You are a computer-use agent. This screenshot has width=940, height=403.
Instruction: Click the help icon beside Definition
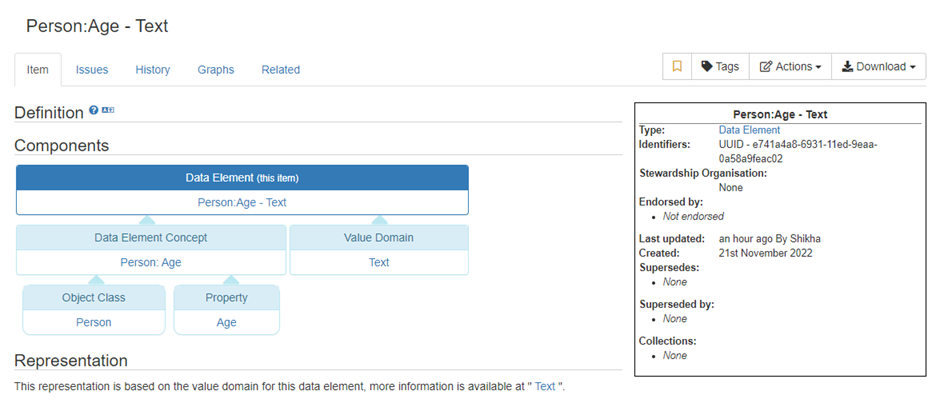coord(93,111)
